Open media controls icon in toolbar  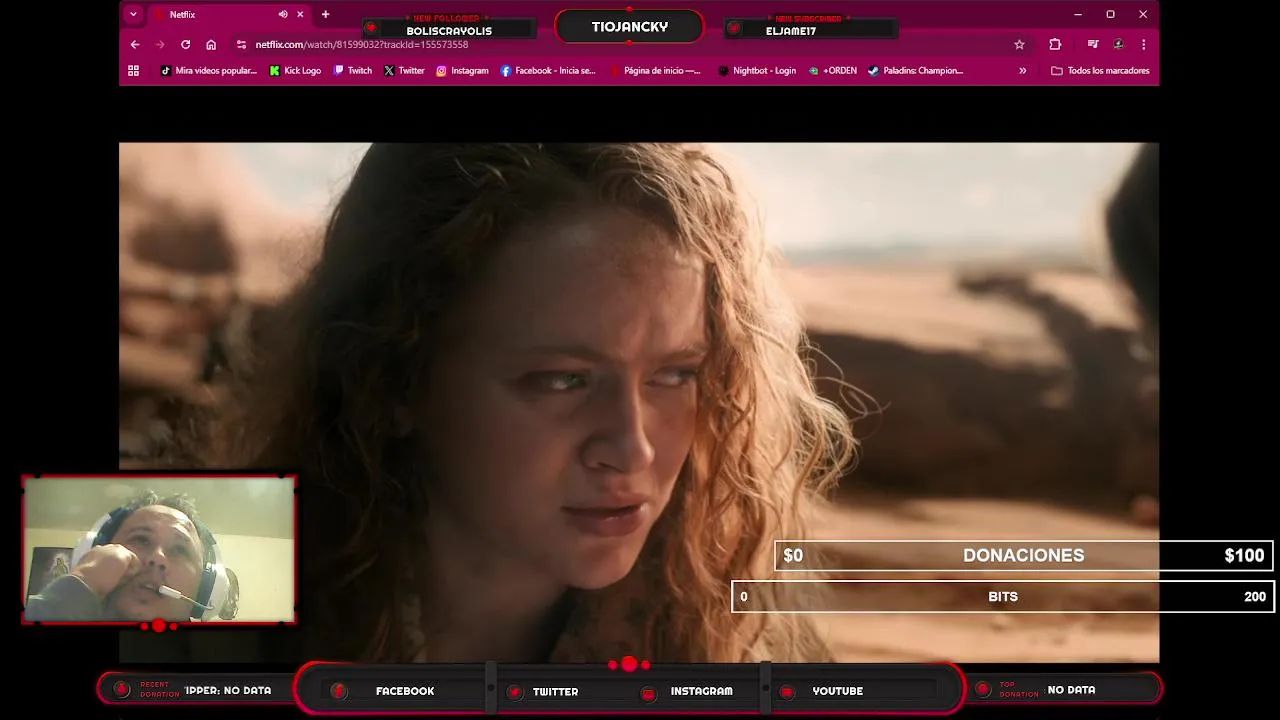1092,44
